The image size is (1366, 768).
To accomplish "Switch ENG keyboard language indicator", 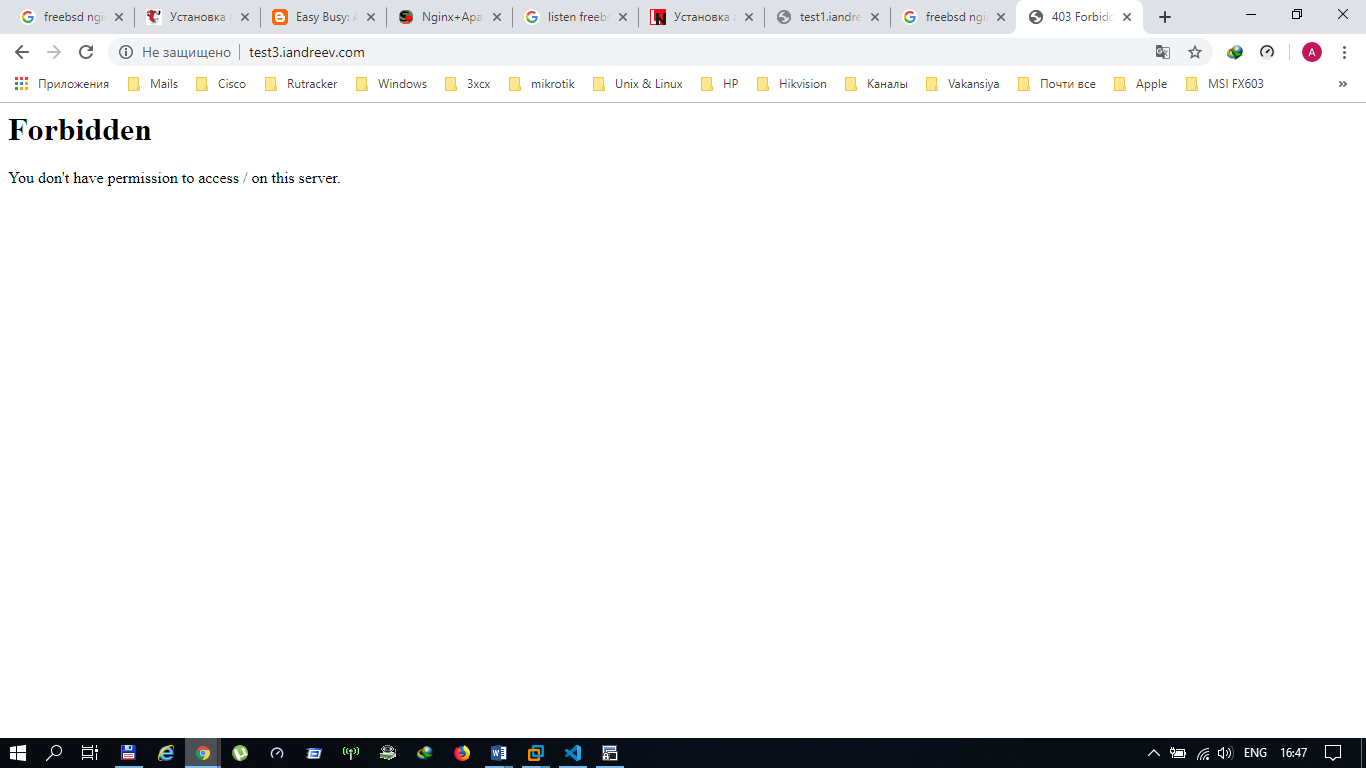I will click(1255, 753).
